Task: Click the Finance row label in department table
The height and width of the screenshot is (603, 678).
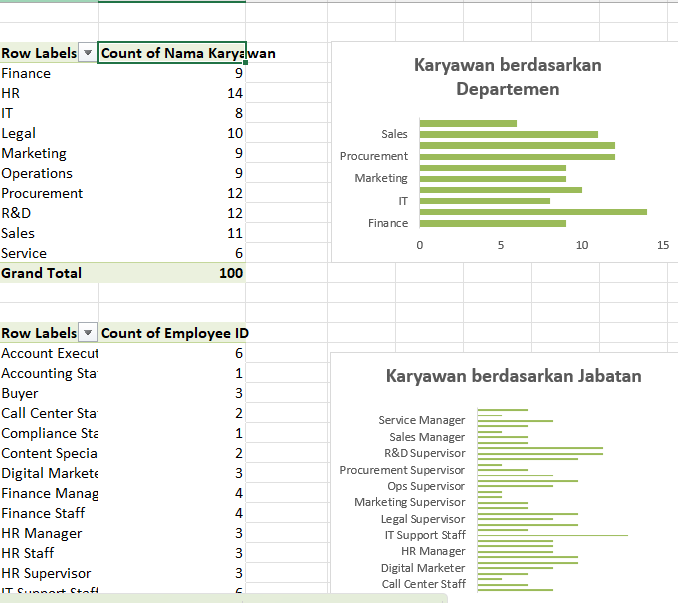Action: click(26, 73)
